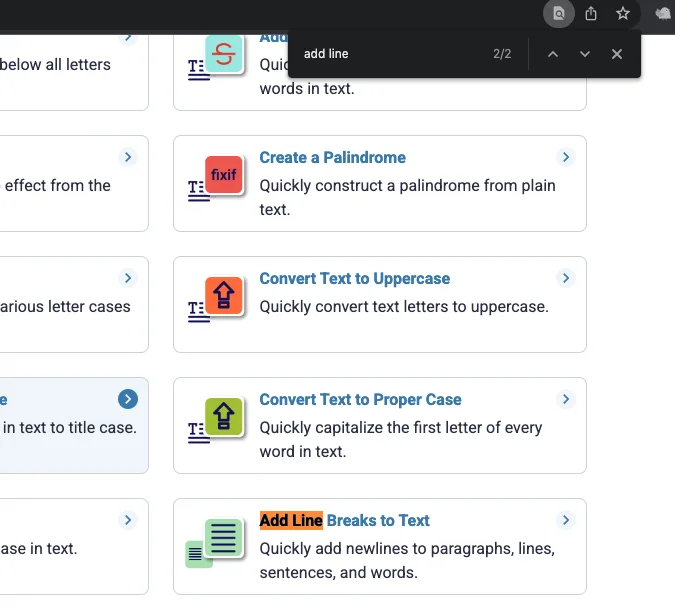Click the page search icon in the address bar
Screen dimensions: 675x608
[558, 14]
